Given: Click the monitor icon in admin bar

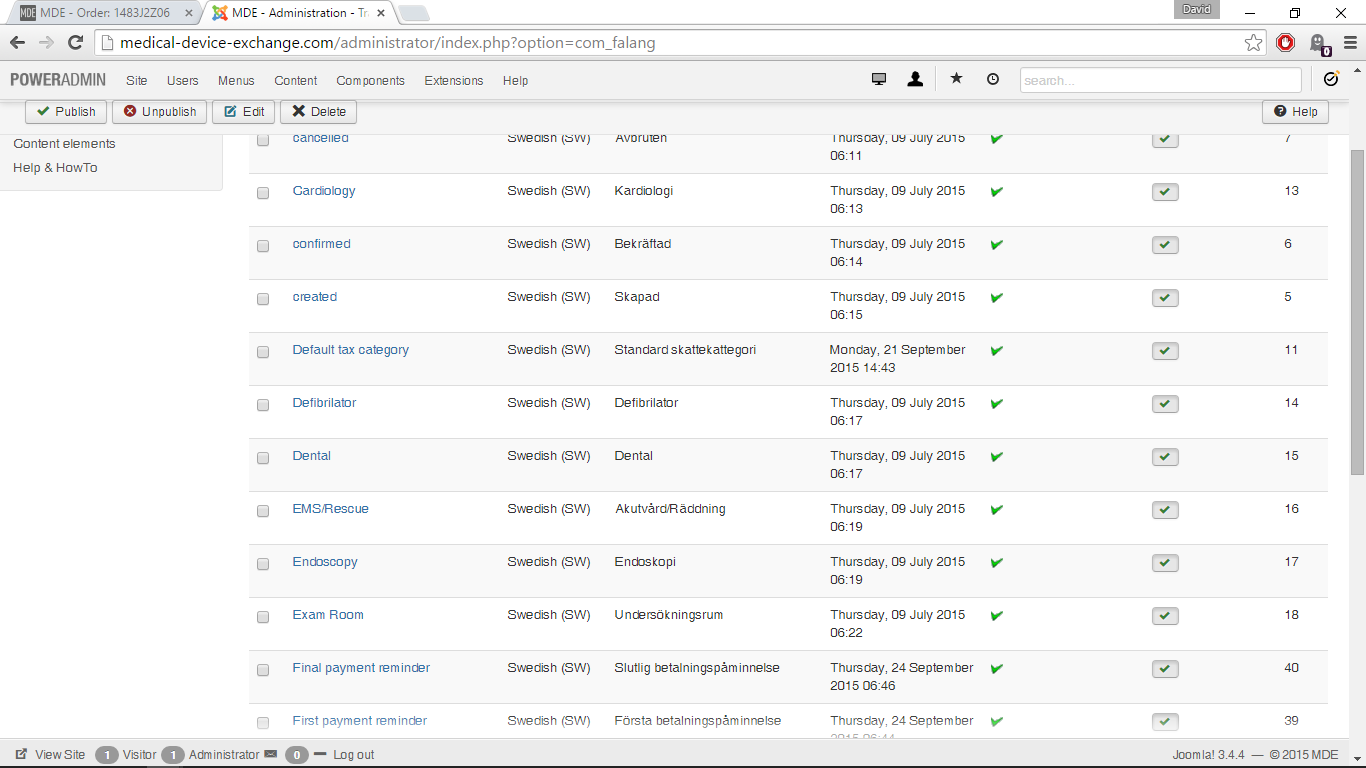Looking at the screenshot, I should click(x=879, y=80).
